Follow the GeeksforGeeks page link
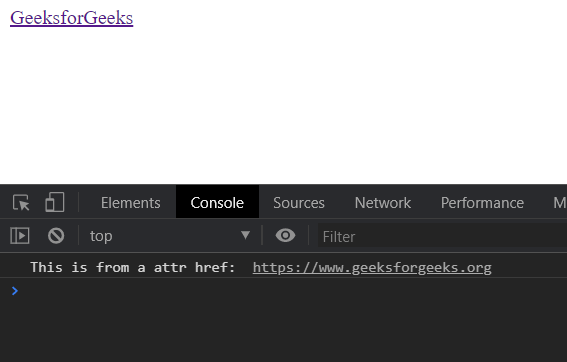The image size is (567, 362). point(72,17)
